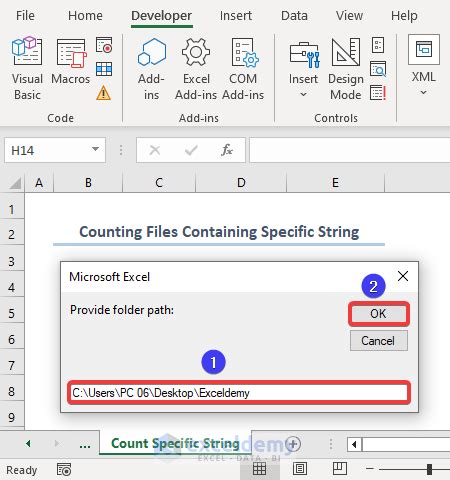Switch to Page Break Preview

[x=340, y=469]
